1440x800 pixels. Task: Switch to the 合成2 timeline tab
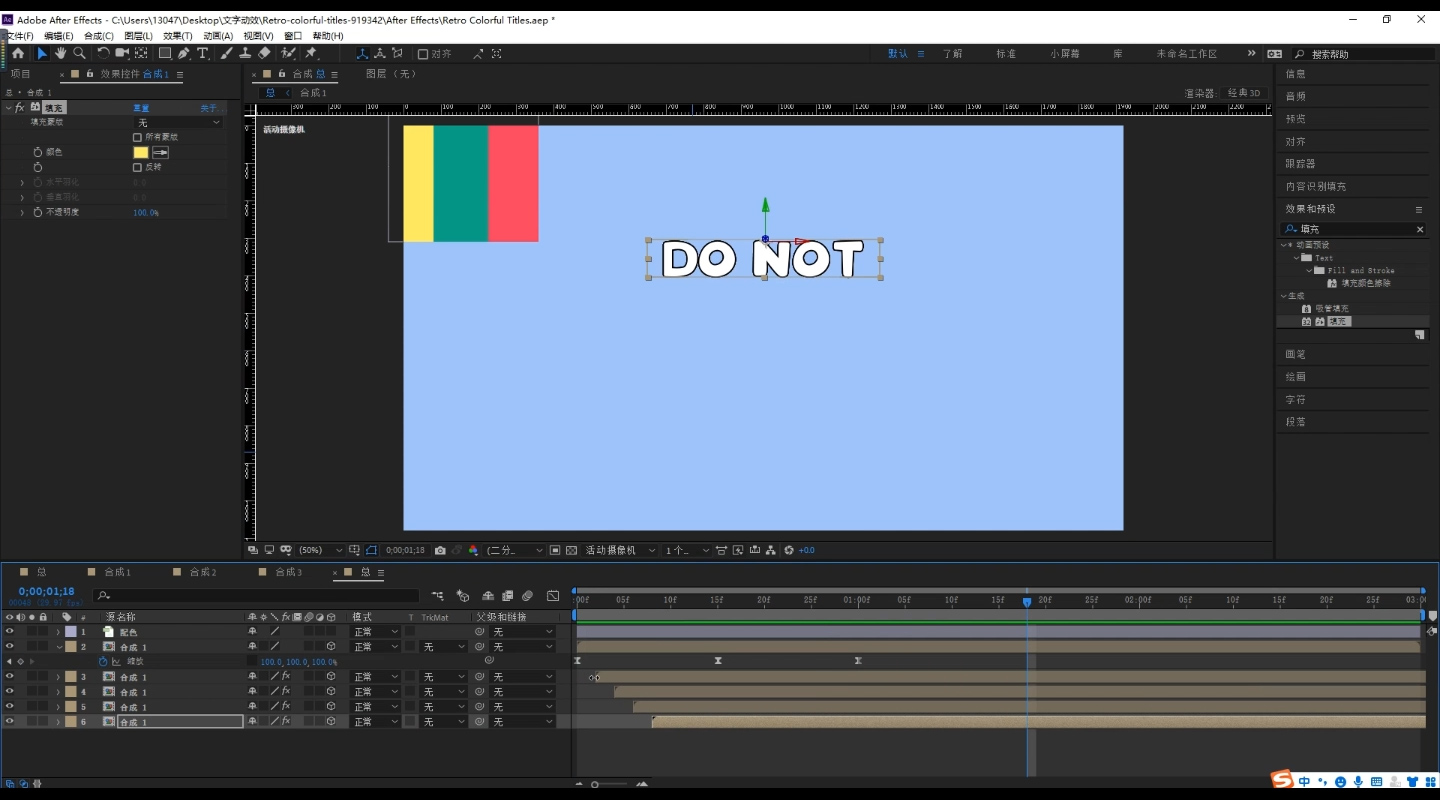202,572
